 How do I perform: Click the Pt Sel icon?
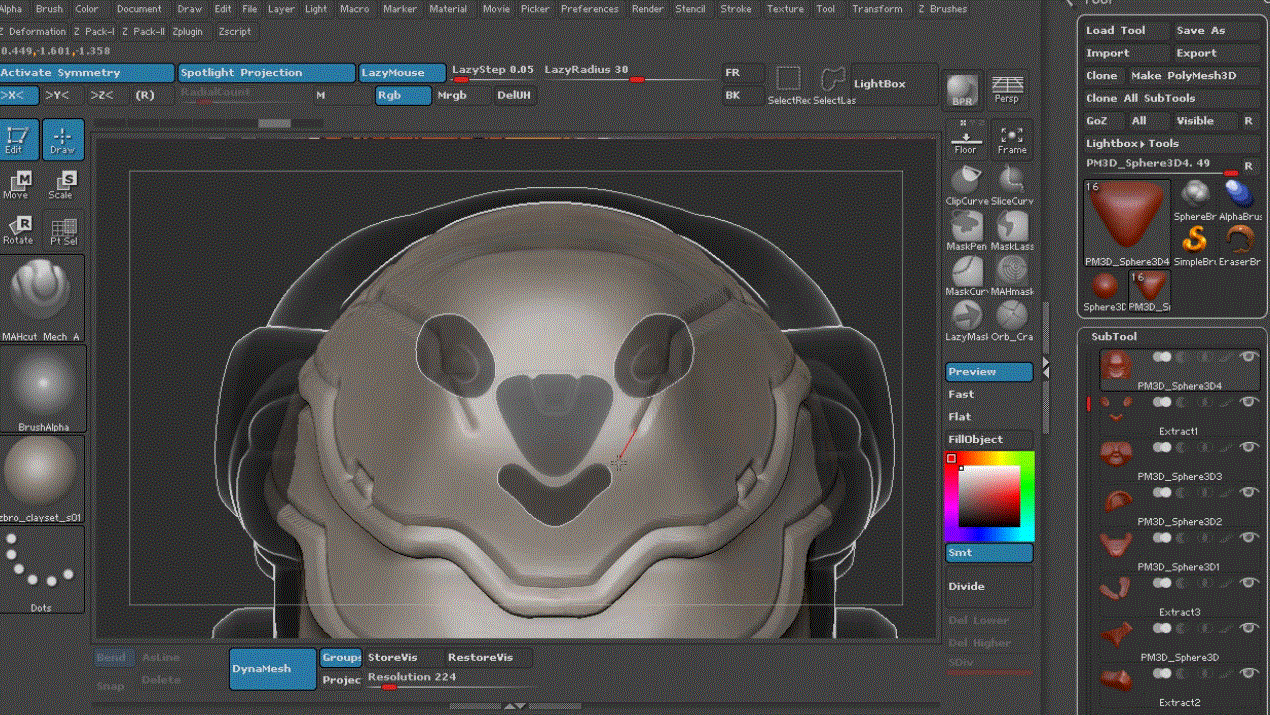(x=63, y=230)
